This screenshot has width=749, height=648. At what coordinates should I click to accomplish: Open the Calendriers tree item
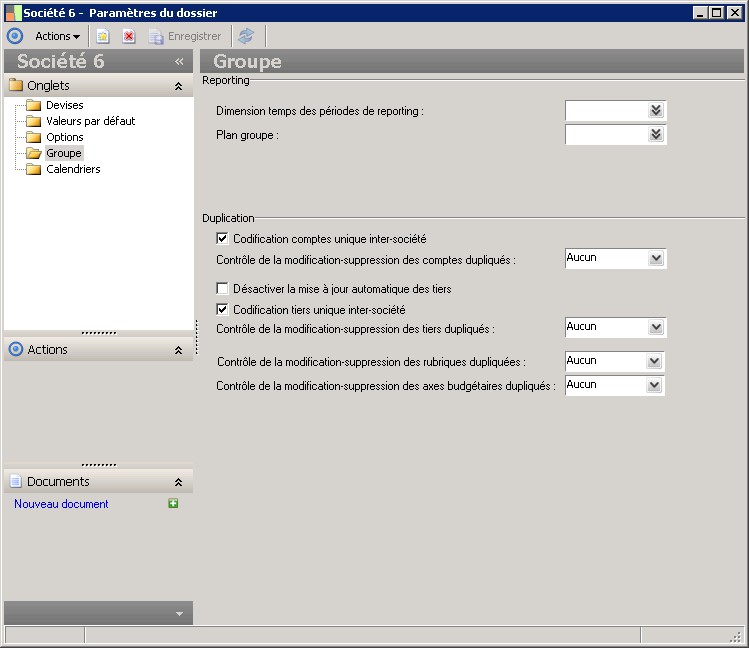point(73,169)
